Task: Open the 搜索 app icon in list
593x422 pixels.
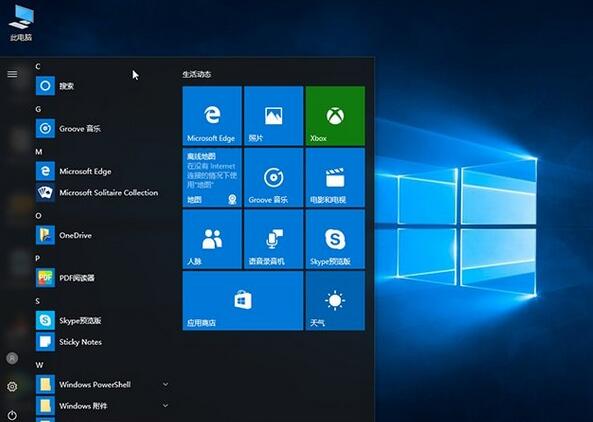Action: coord(45,86)
